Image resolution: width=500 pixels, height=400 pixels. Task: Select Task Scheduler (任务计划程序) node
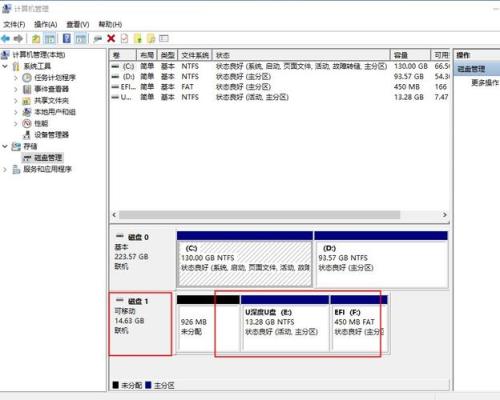click(x=55, y=78)
